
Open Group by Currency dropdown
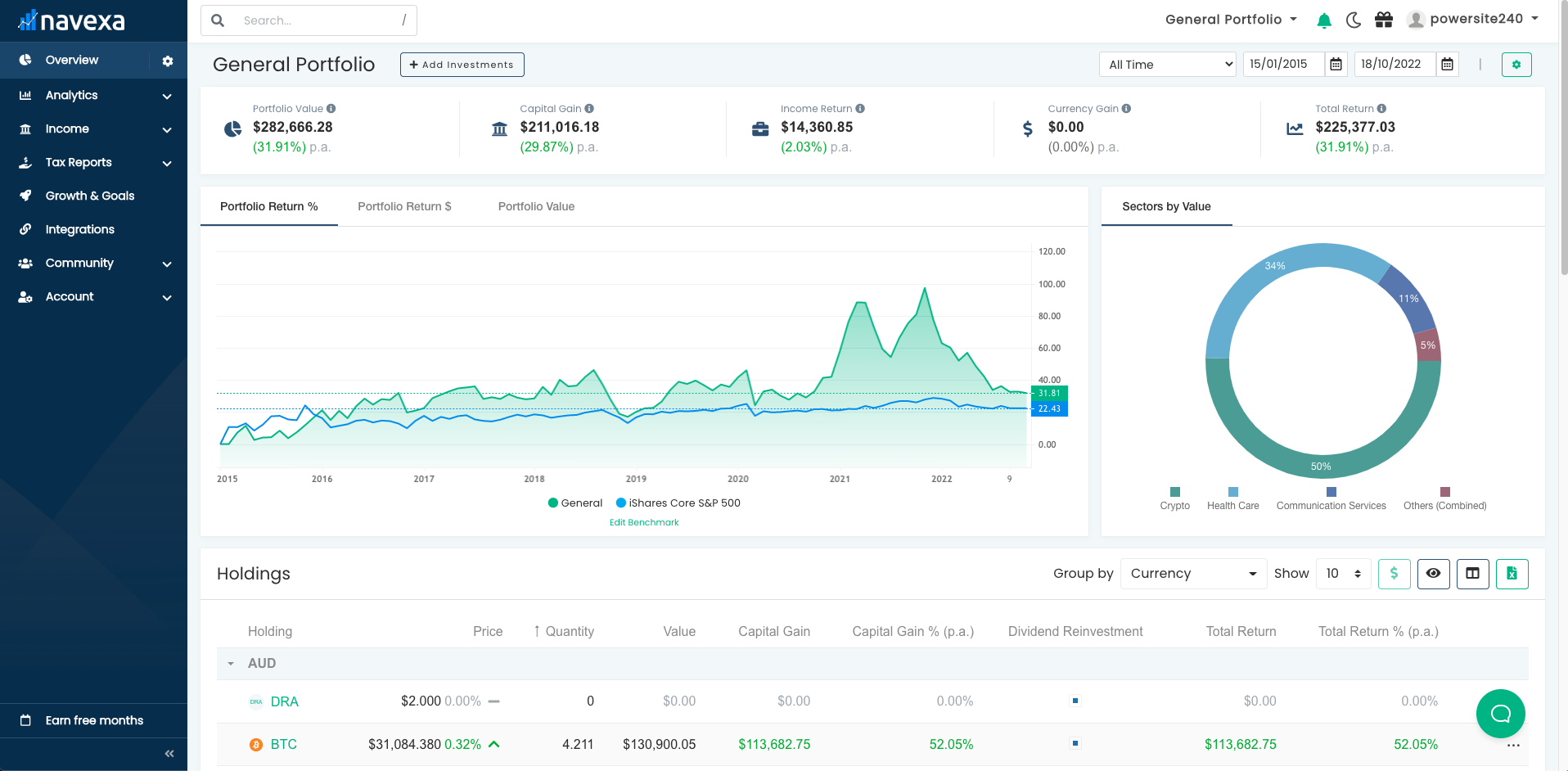point(1192,574)
